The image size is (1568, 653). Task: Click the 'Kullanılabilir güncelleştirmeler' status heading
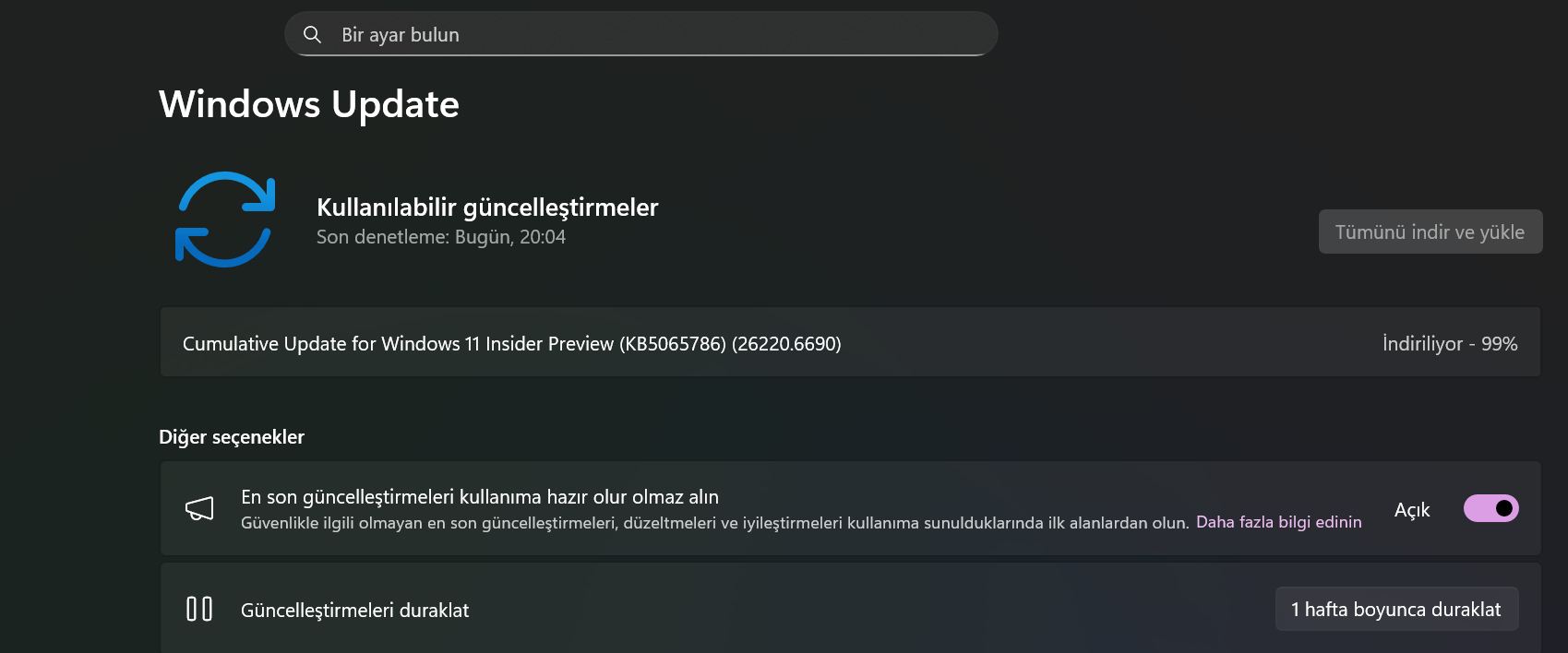(x=487, y=208)
